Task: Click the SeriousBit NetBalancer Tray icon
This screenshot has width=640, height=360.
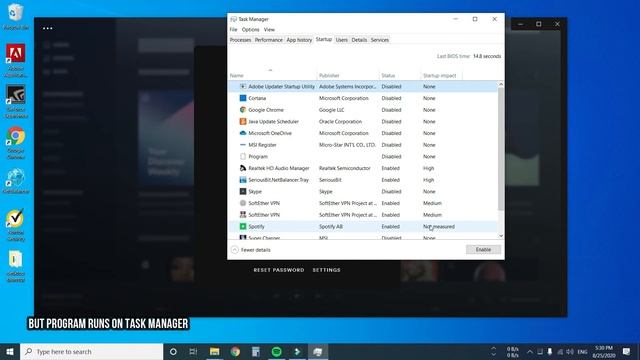Action: [x=243, y=180]
